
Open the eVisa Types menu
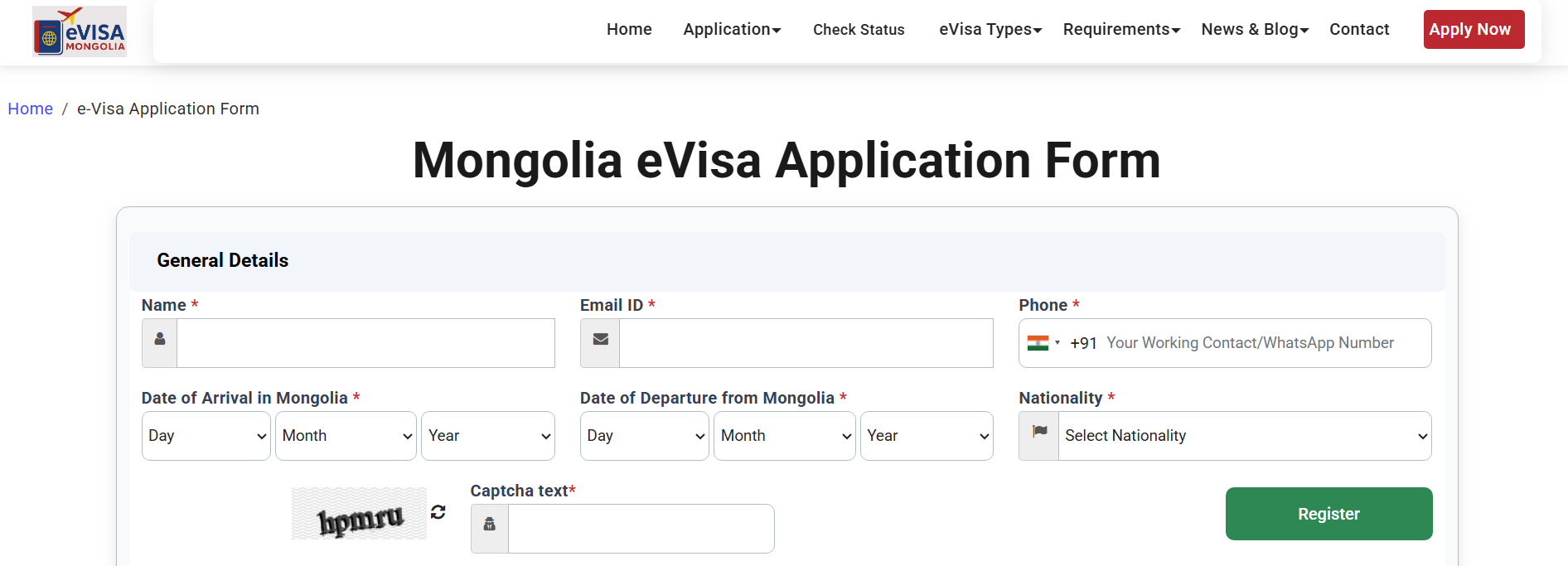[990, 30]
